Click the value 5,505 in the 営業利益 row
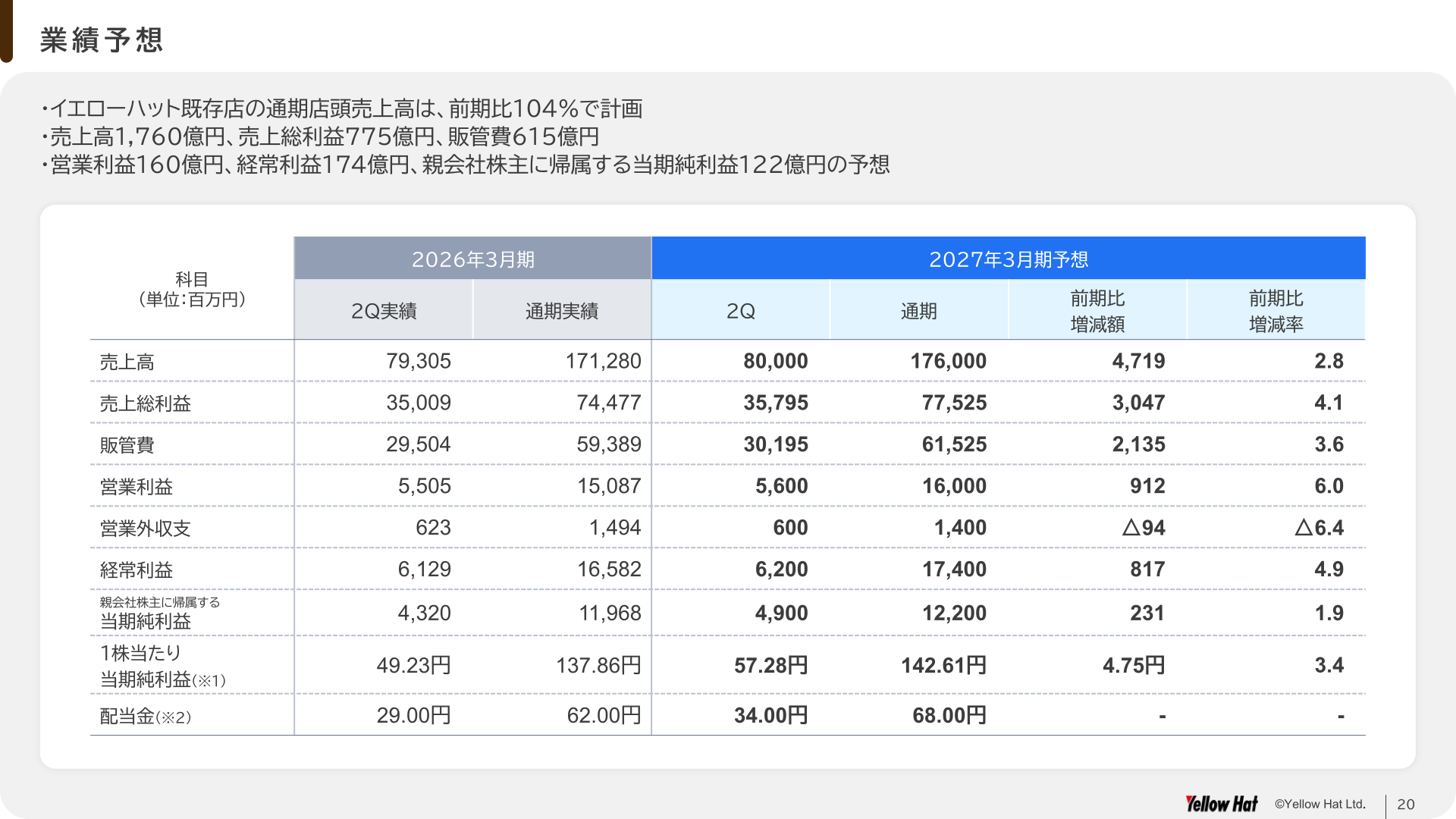The height and width of the screenshot is (819, 1456). point(424,486)
